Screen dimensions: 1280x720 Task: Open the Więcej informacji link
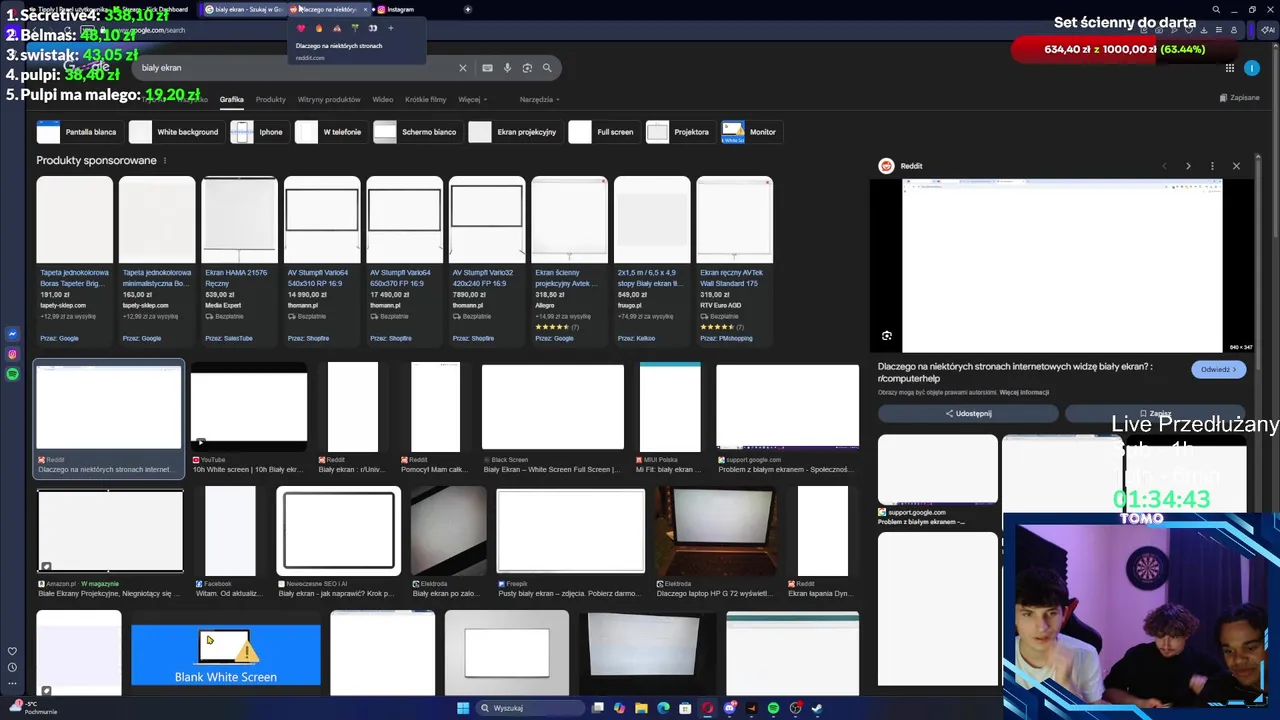pos(1024,392)
